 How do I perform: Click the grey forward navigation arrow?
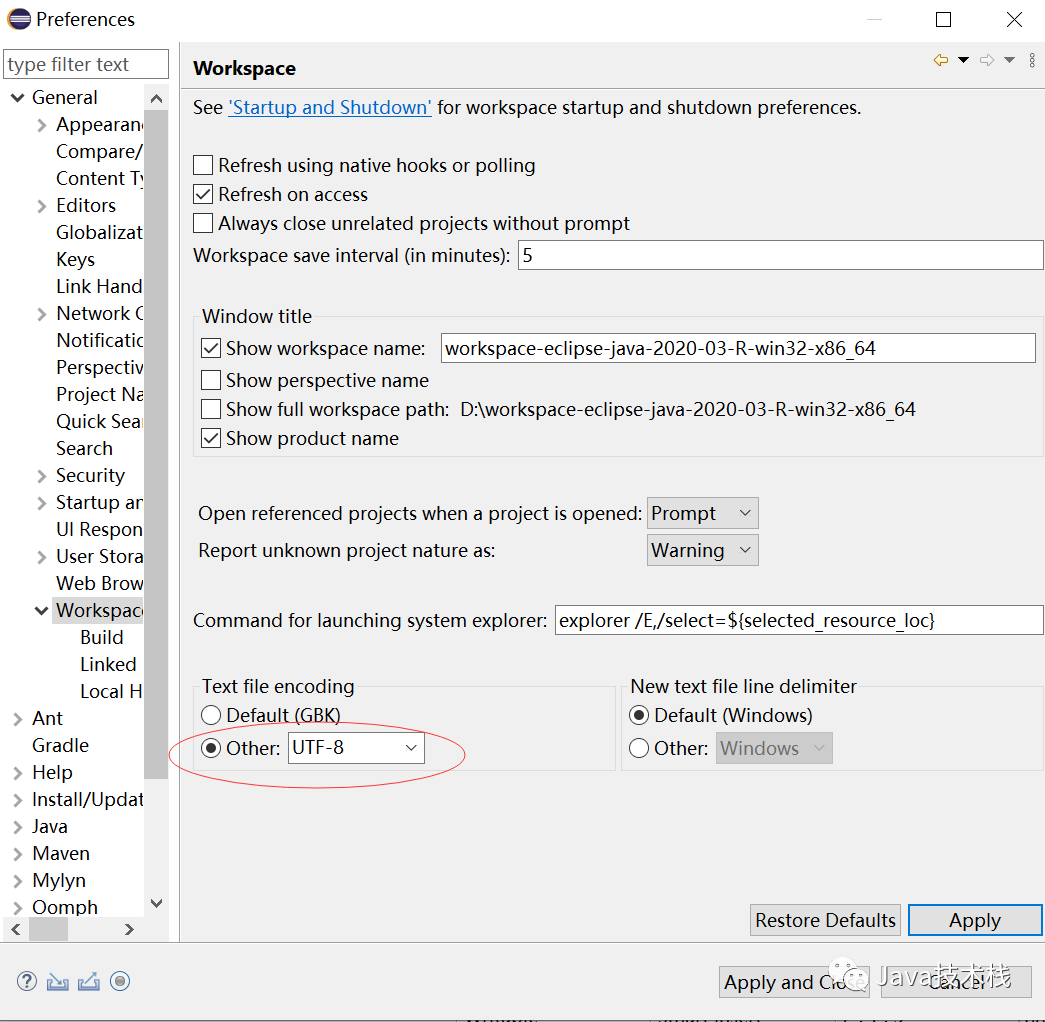pos(987,61)
